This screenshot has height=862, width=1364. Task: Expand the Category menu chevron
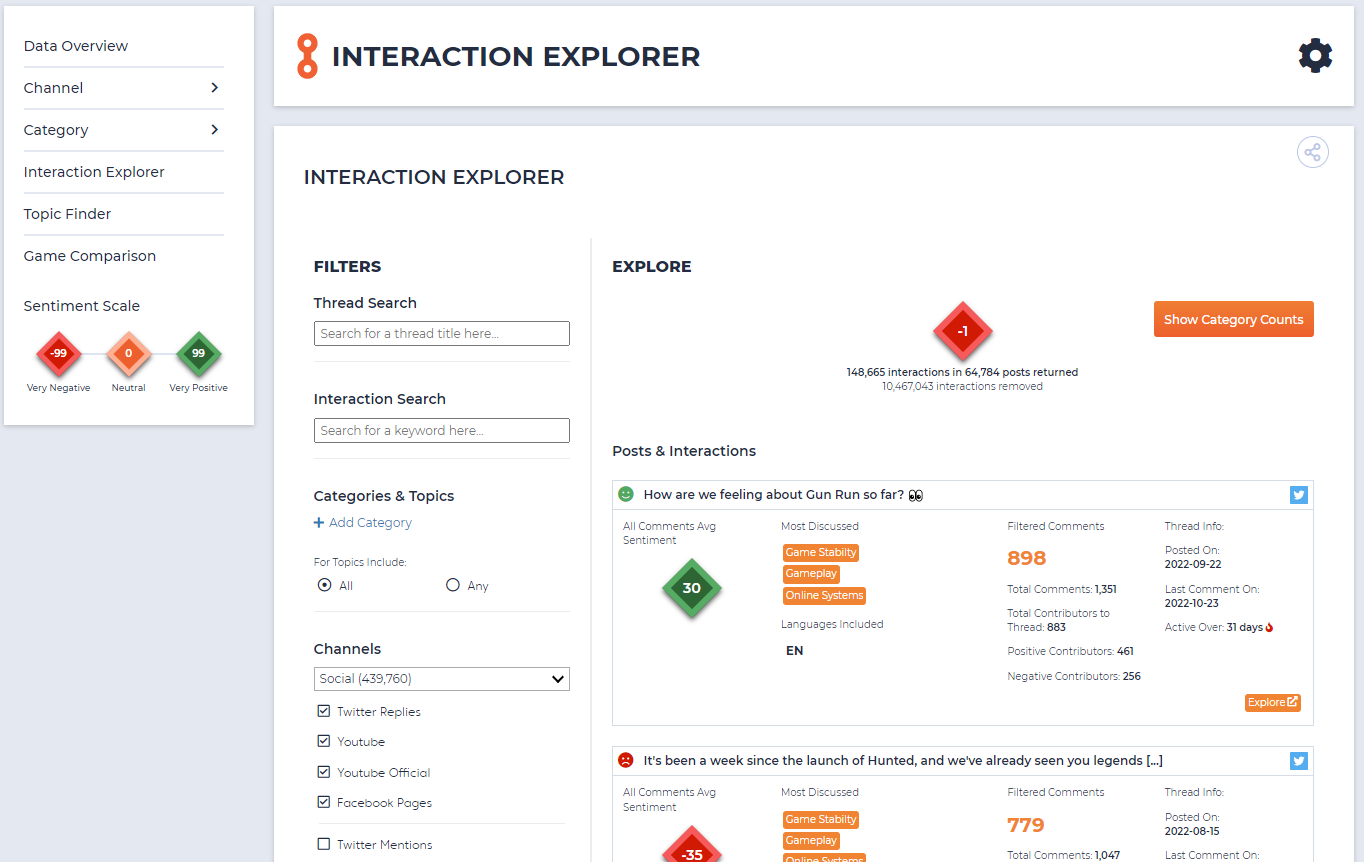point(214,130)
